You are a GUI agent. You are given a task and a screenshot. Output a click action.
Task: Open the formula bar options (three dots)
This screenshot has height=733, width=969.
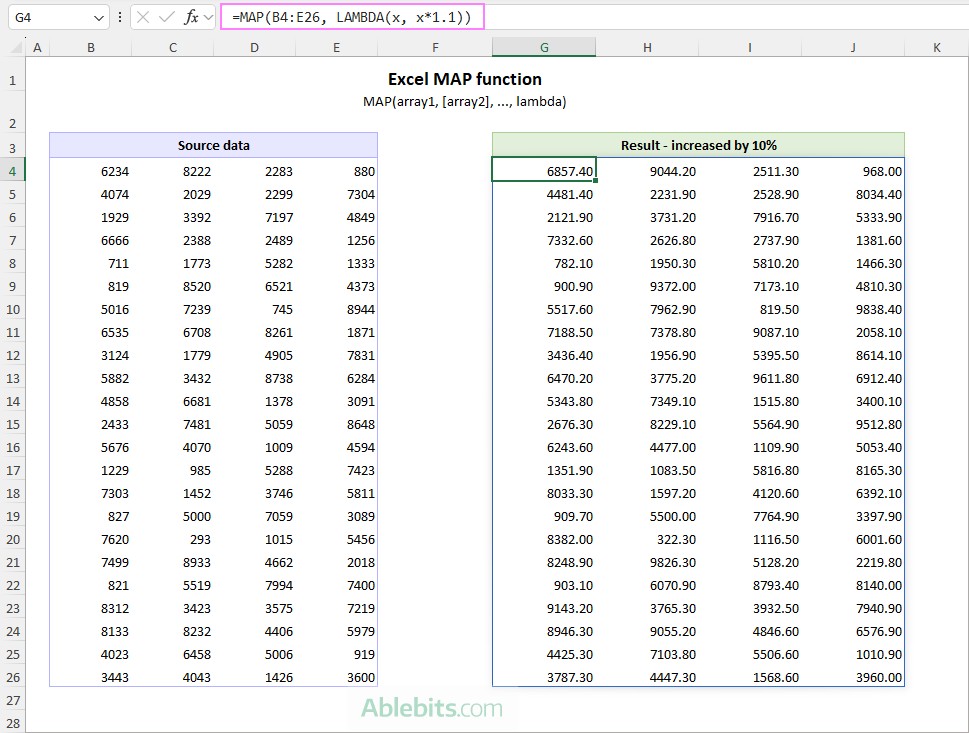point(120,17)
